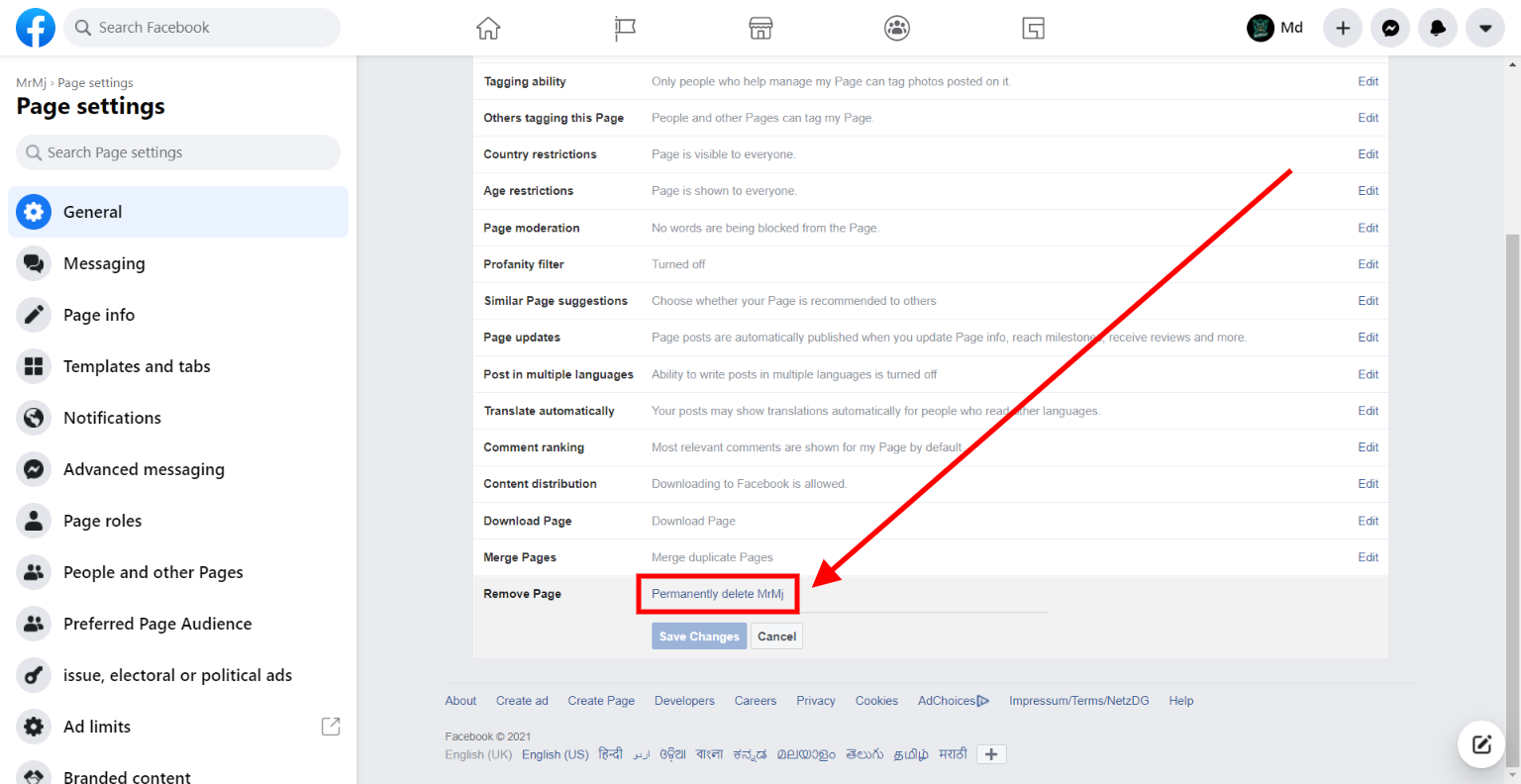The image size is (1521, 784).
Task: Edit Page moderation setting
Action: click(1369, 228)
